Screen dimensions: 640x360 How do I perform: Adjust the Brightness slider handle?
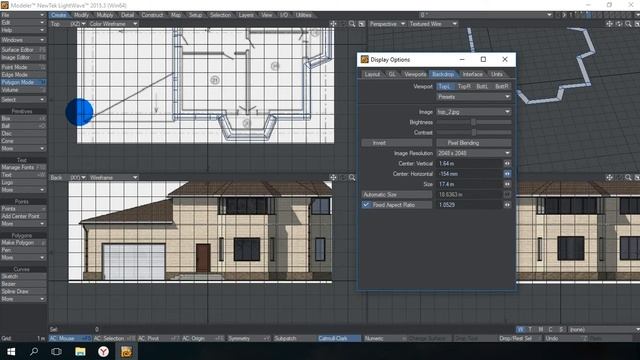473,122
